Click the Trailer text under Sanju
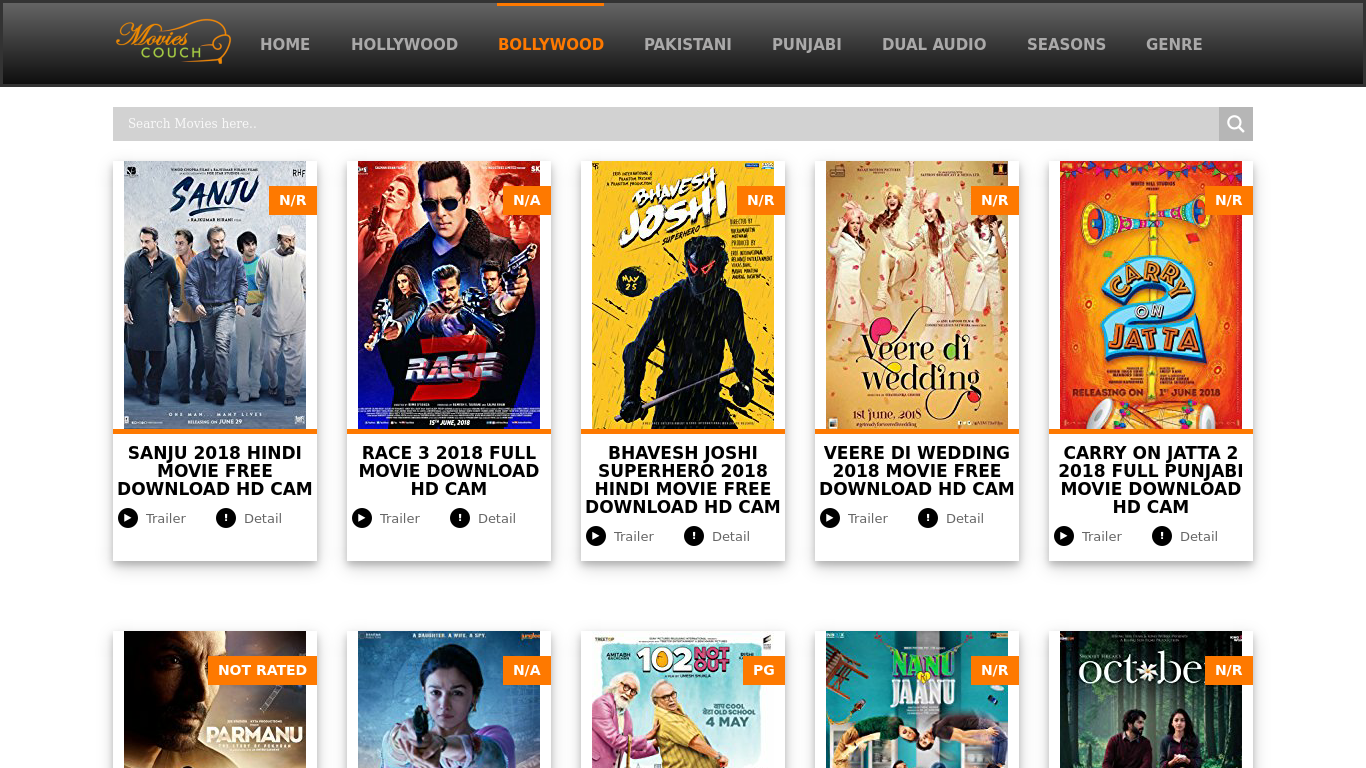Screen dimensions: 1366x768 tap(166, 518)
